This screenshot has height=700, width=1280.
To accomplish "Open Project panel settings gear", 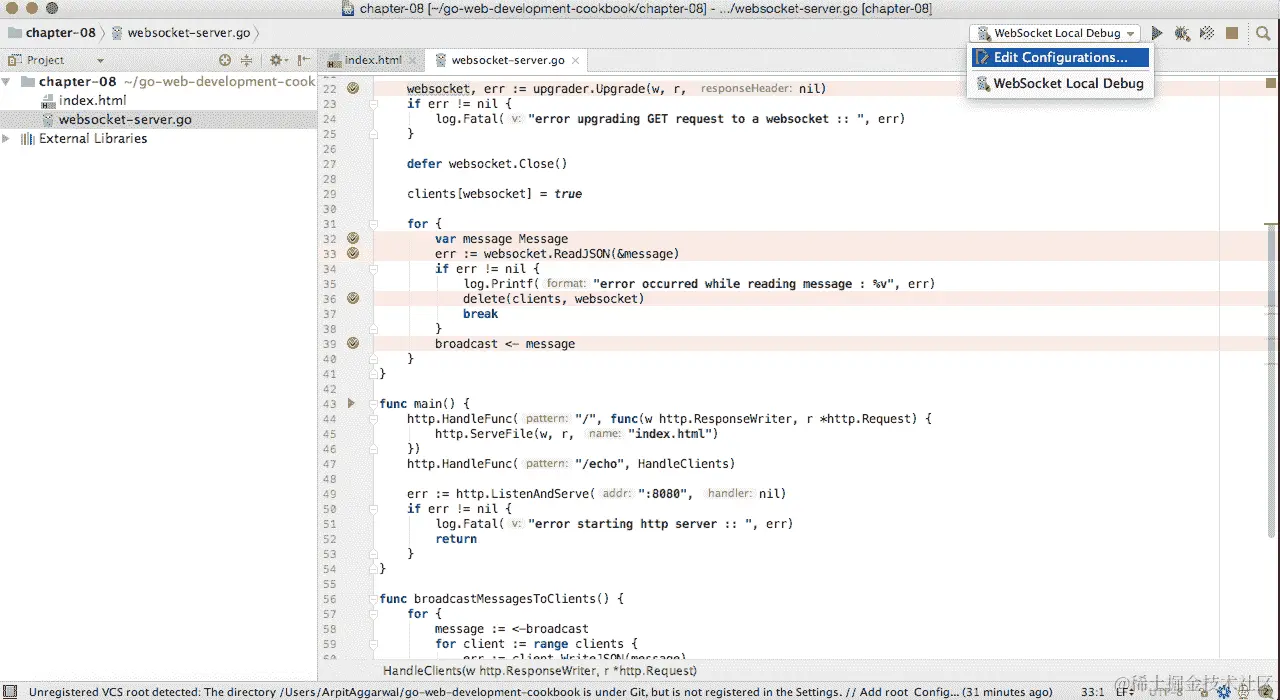I will tap(276, 60).
